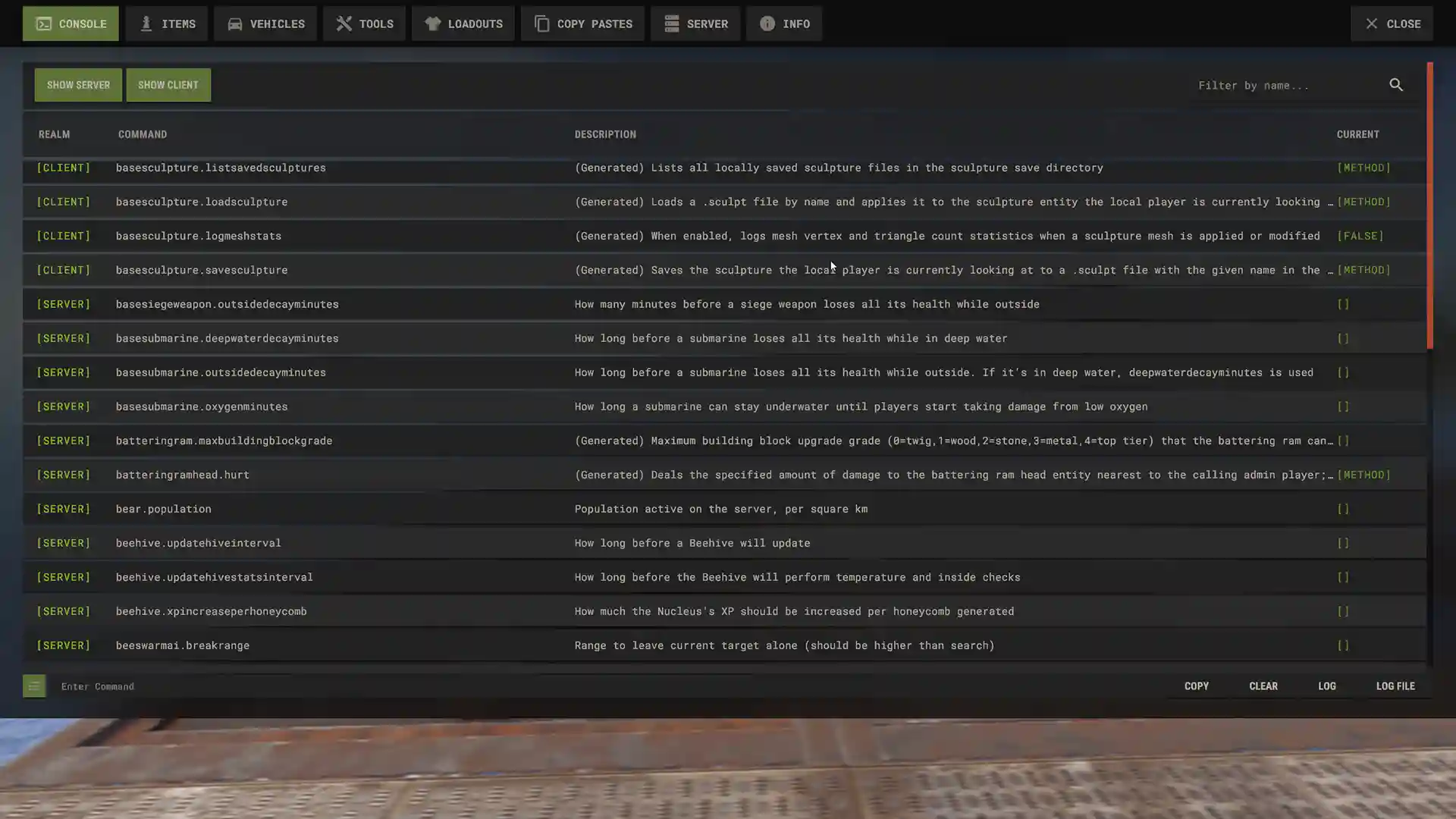Click the Console terminal icon
The image size is (1456, 819).
(x=43, y=24)
